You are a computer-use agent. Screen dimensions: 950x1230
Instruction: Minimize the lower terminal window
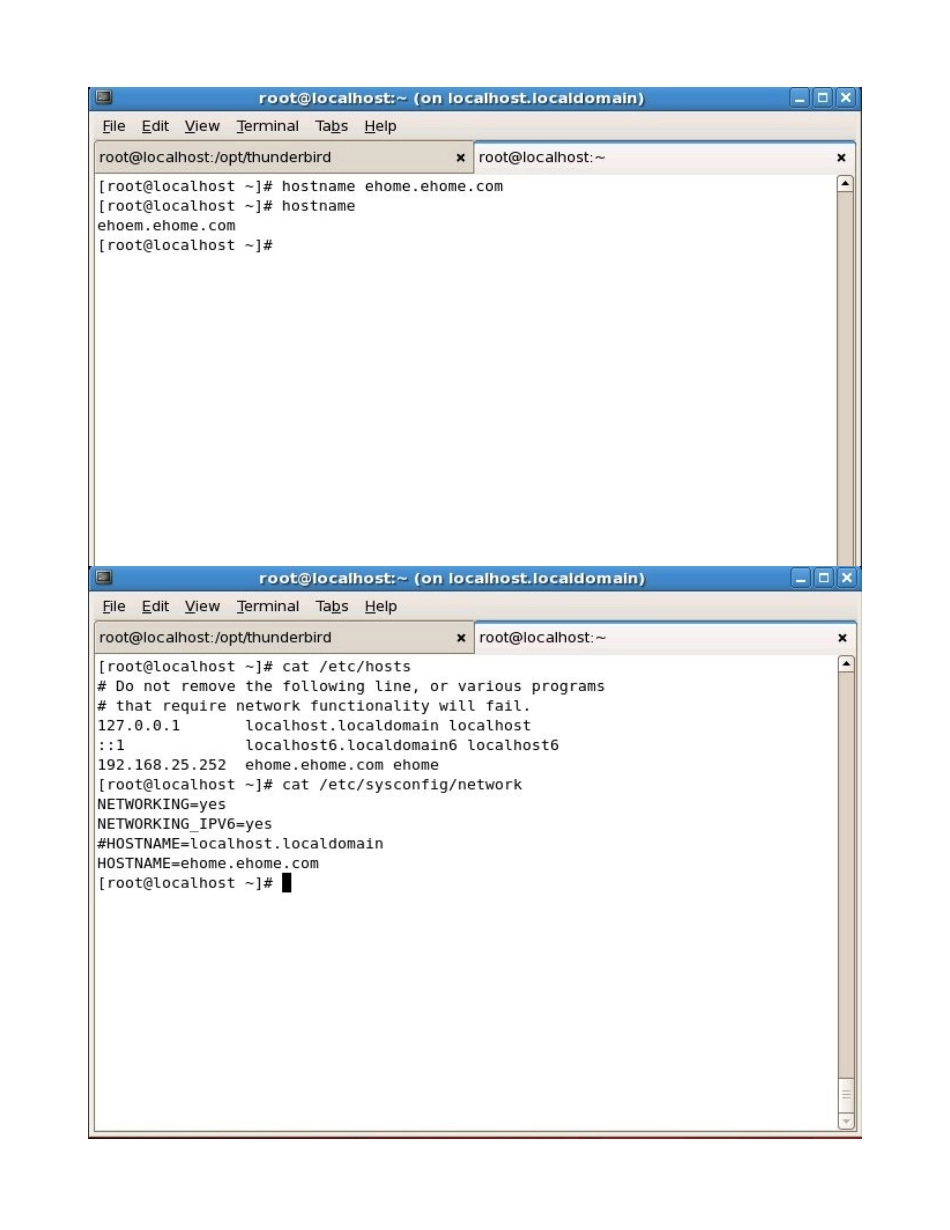pyautogui.click(x=802, y=579)
